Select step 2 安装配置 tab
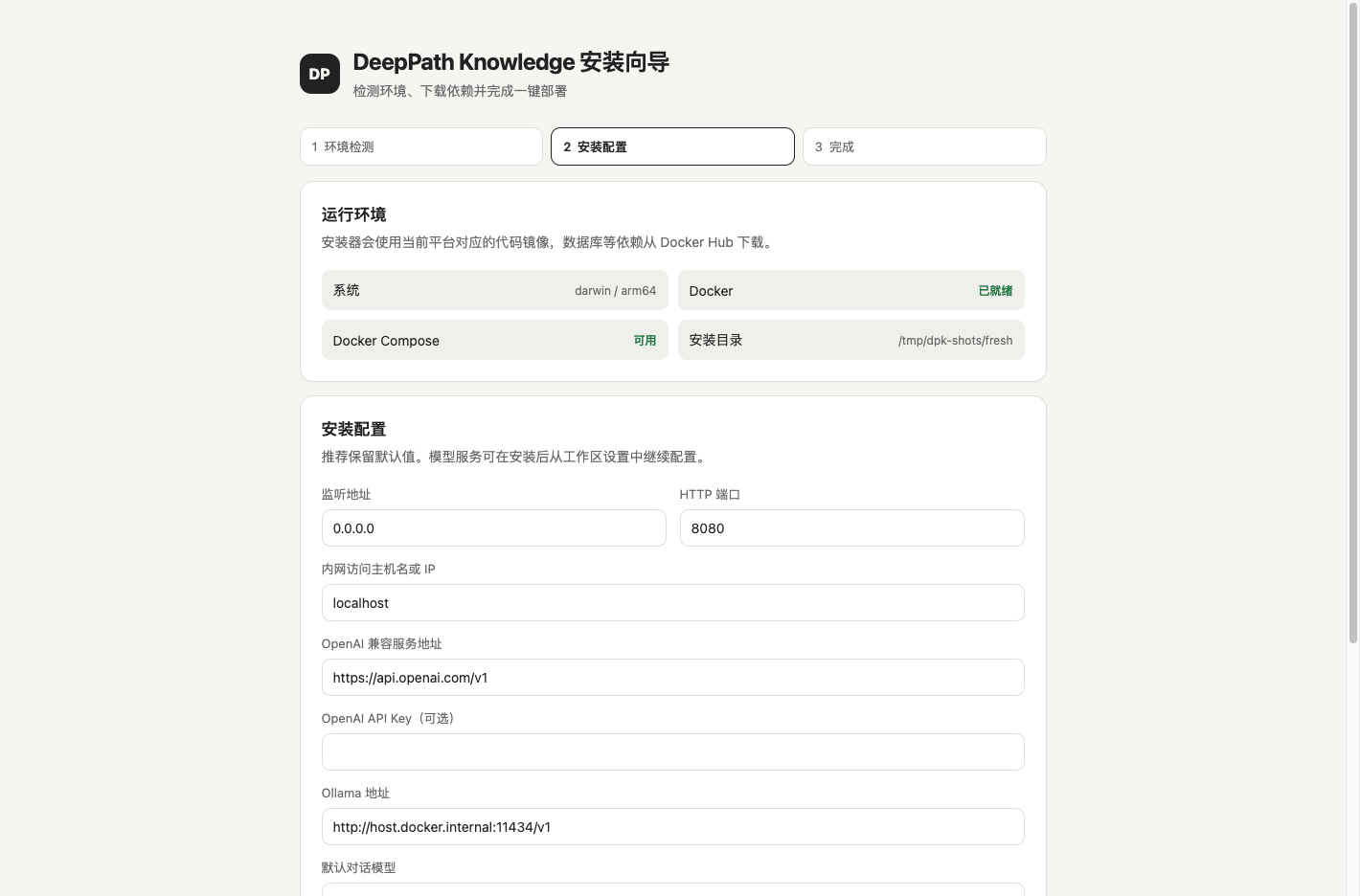The width and height of the screenshot is (1360, 896). coord(672,146)
